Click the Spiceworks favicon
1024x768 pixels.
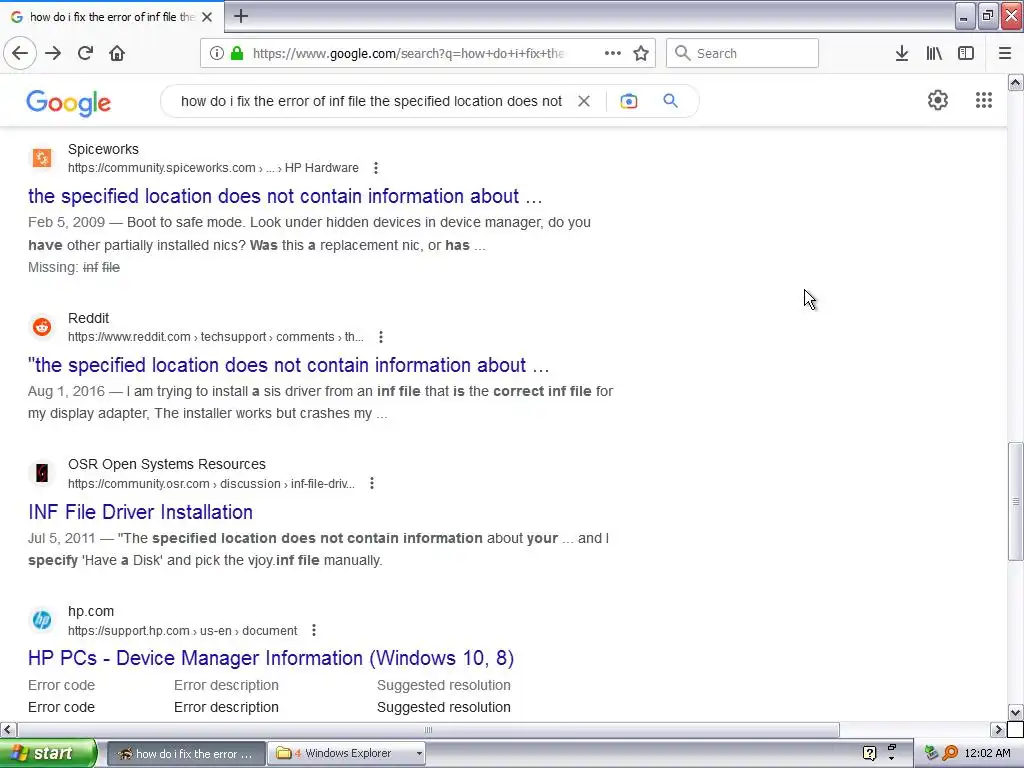(x=42, y=158)
